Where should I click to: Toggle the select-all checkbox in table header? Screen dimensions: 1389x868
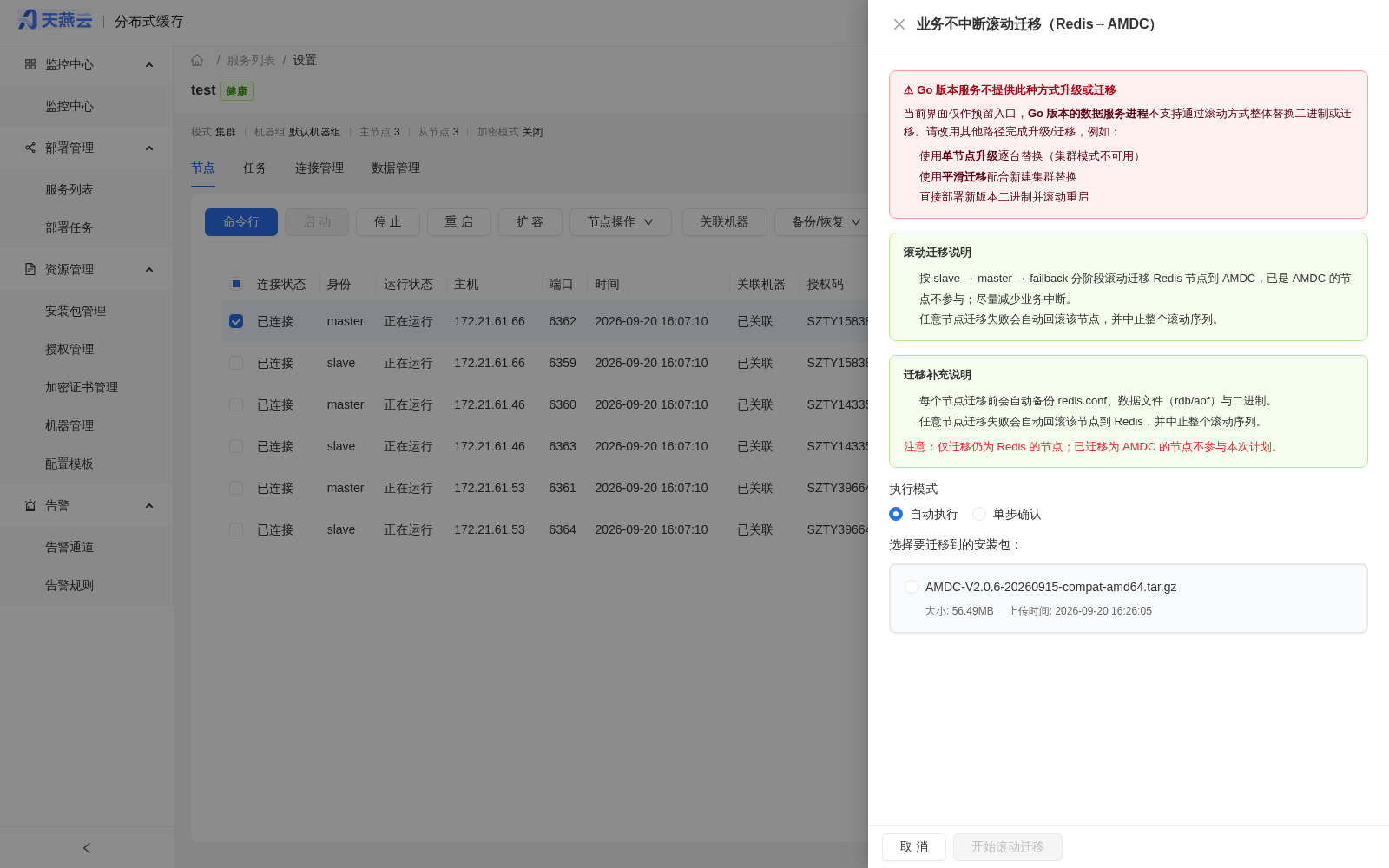point(236,284)
